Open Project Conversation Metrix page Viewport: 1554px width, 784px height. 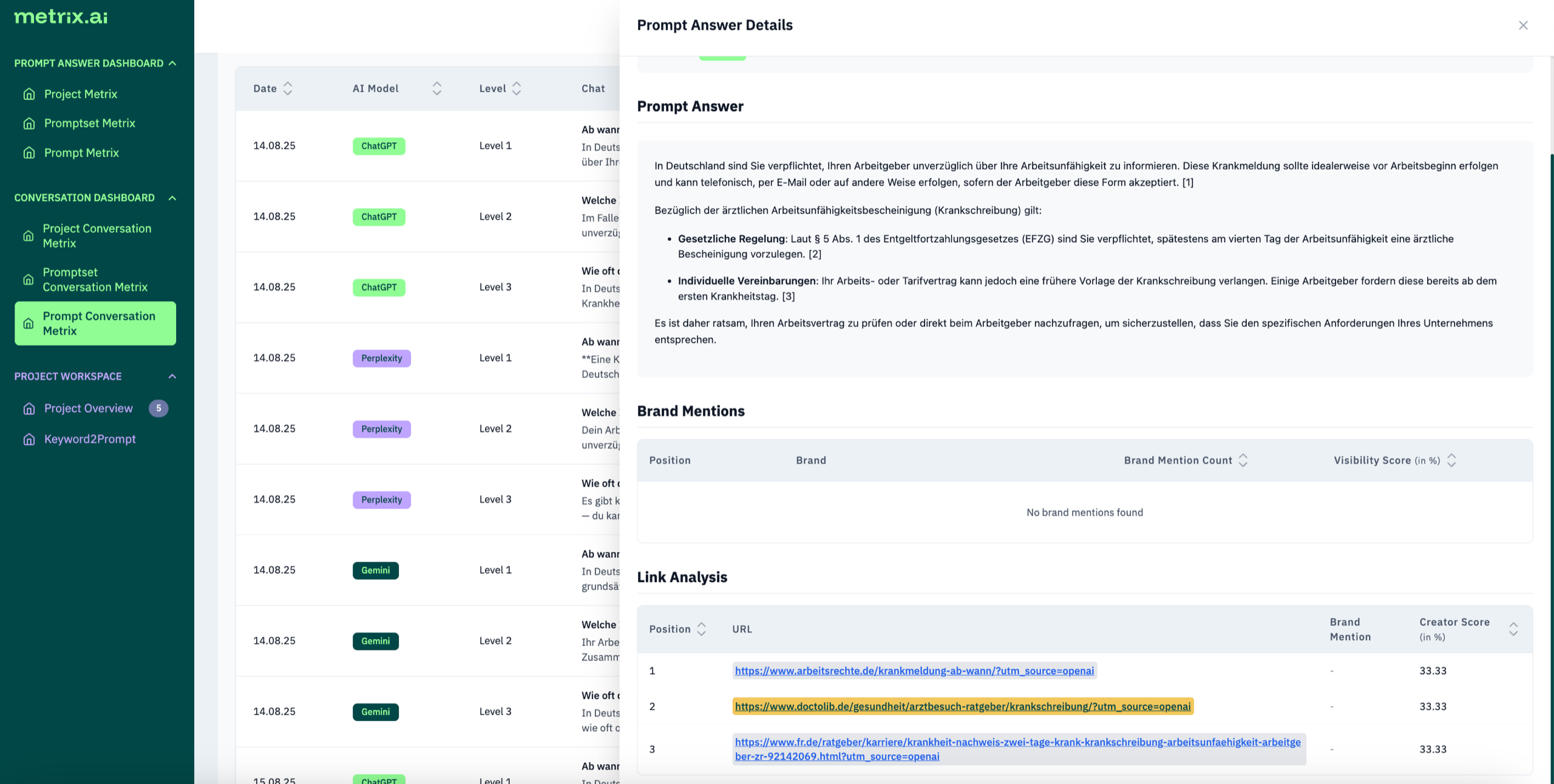pos(97,235)
